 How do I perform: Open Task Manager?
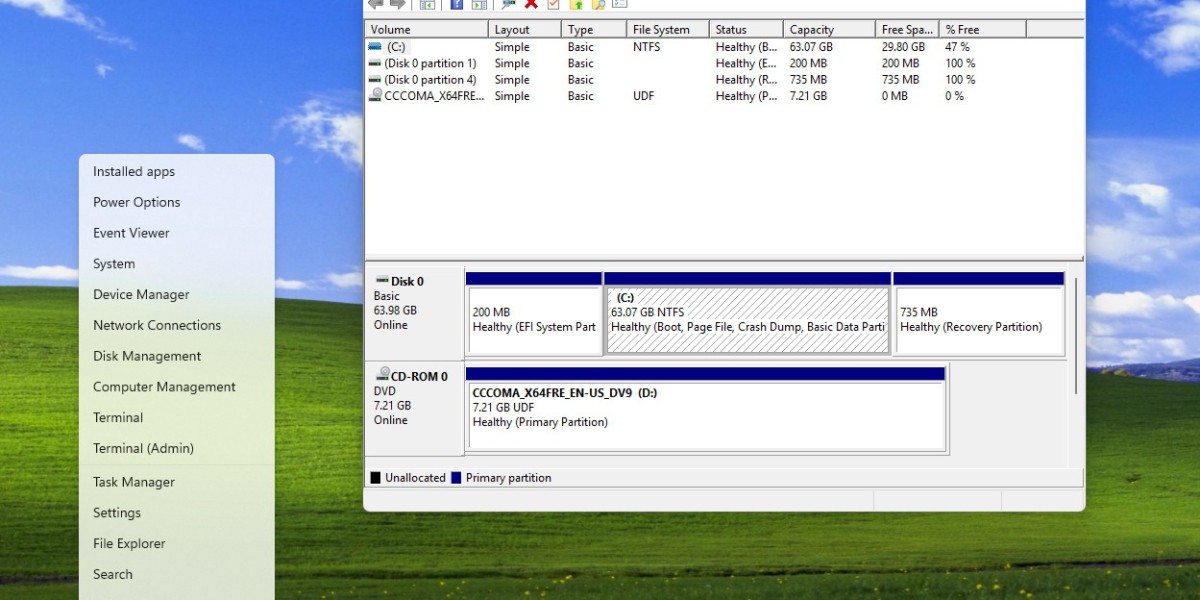[x=134, y=482]
